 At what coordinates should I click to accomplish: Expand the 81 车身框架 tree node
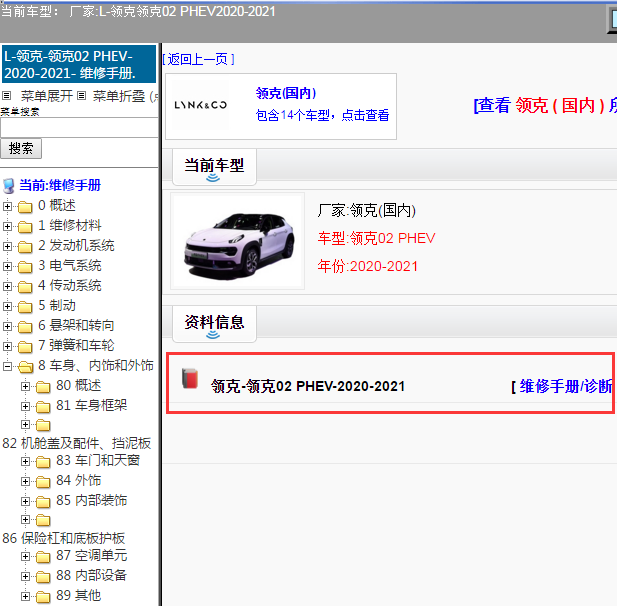pyautogui.click(x=25, y=406)
